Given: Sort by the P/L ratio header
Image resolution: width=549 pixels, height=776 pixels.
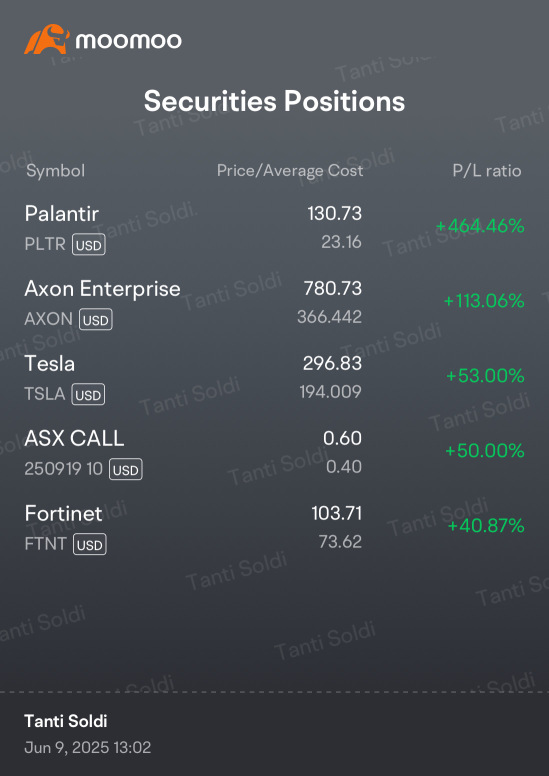Looking at the screenshot, I should click(487, 171).
